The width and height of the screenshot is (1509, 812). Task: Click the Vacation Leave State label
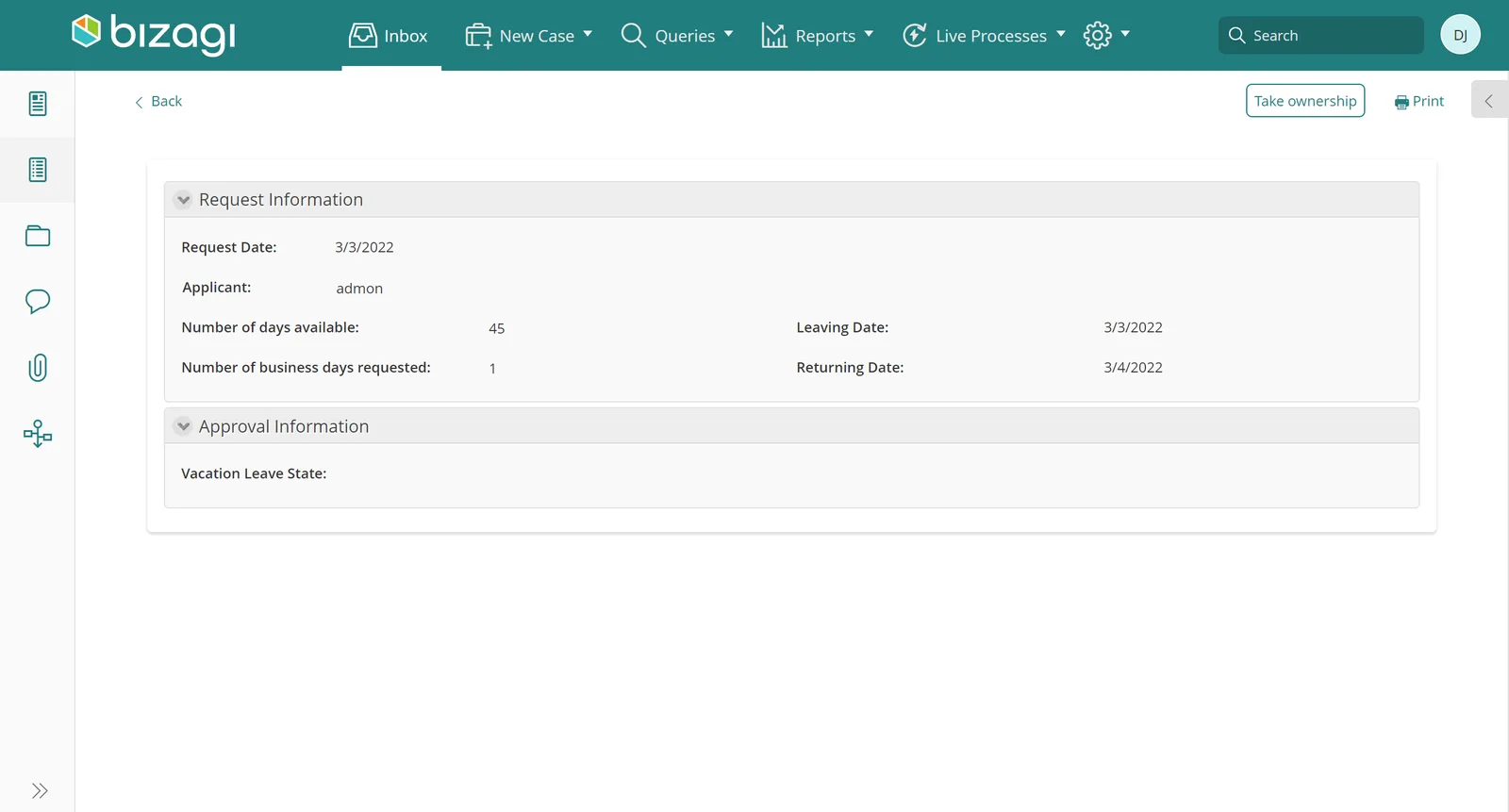click(x=254, y=473)
